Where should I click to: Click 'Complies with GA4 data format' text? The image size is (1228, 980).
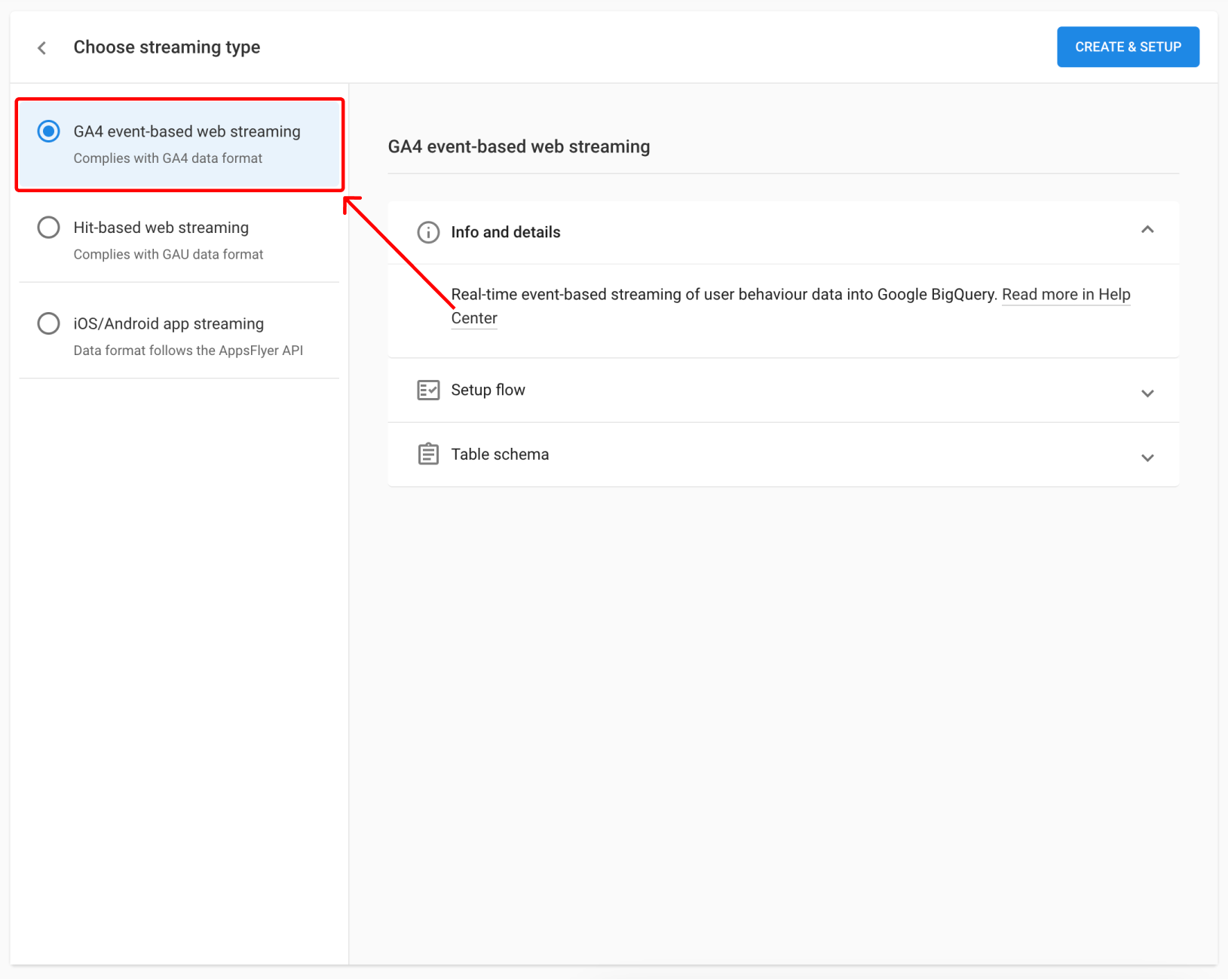click(168, 158)
